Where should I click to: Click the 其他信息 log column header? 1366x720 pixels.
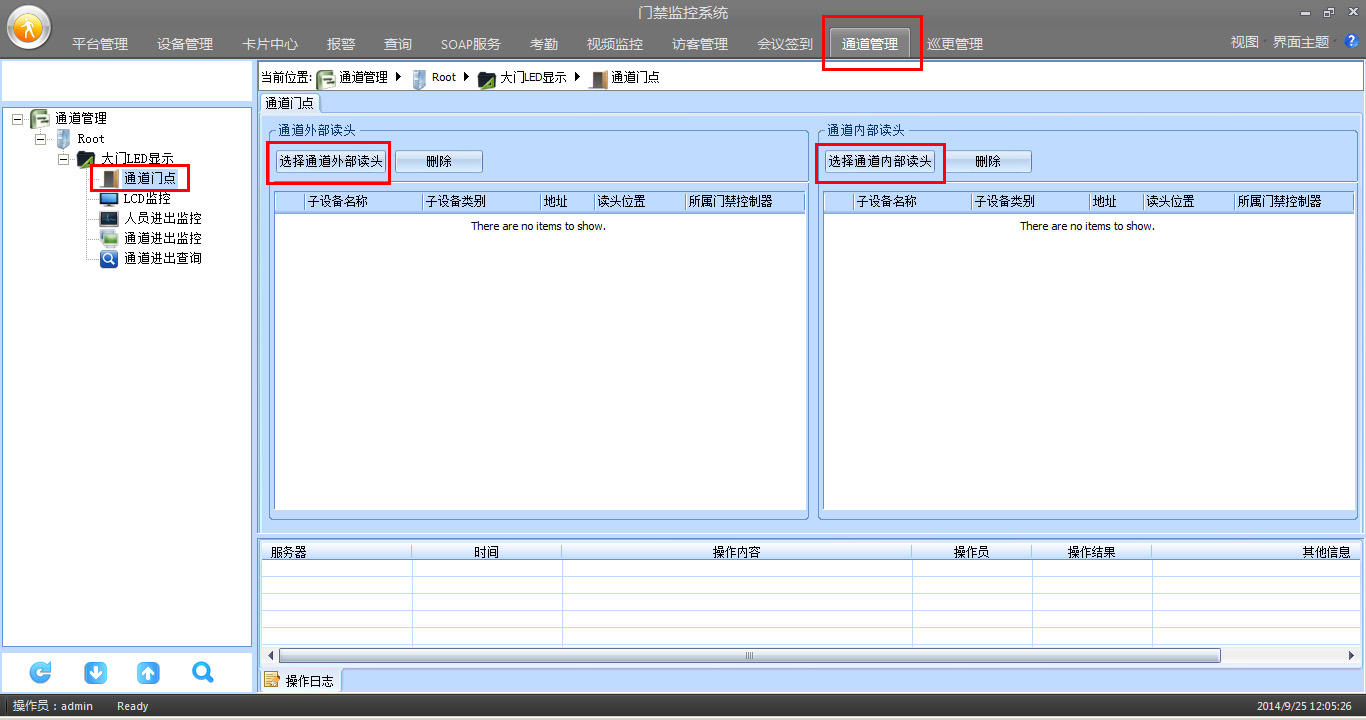click(x=1255, y=552)
